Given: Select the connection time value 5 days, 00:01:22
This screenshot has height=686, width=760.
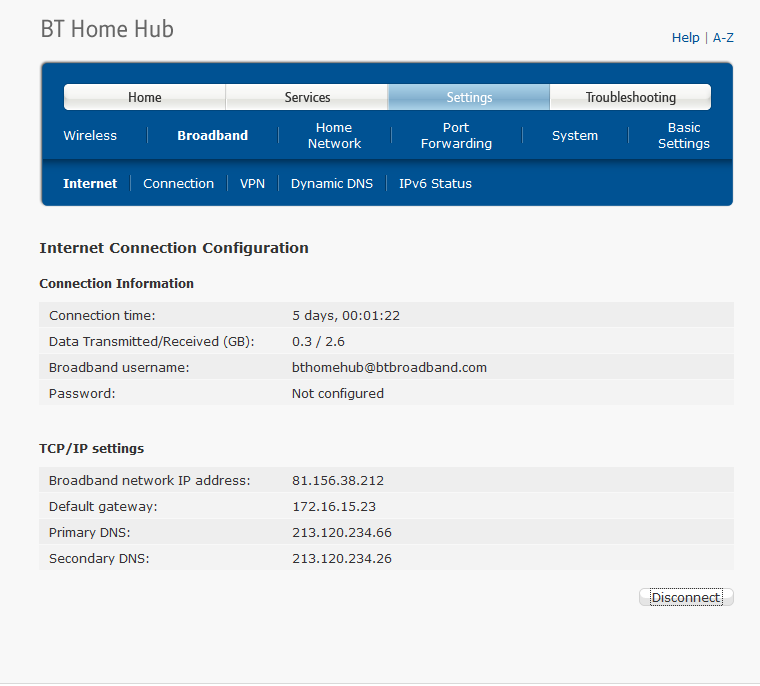Looking at the screenshot, I should point(346,316).
